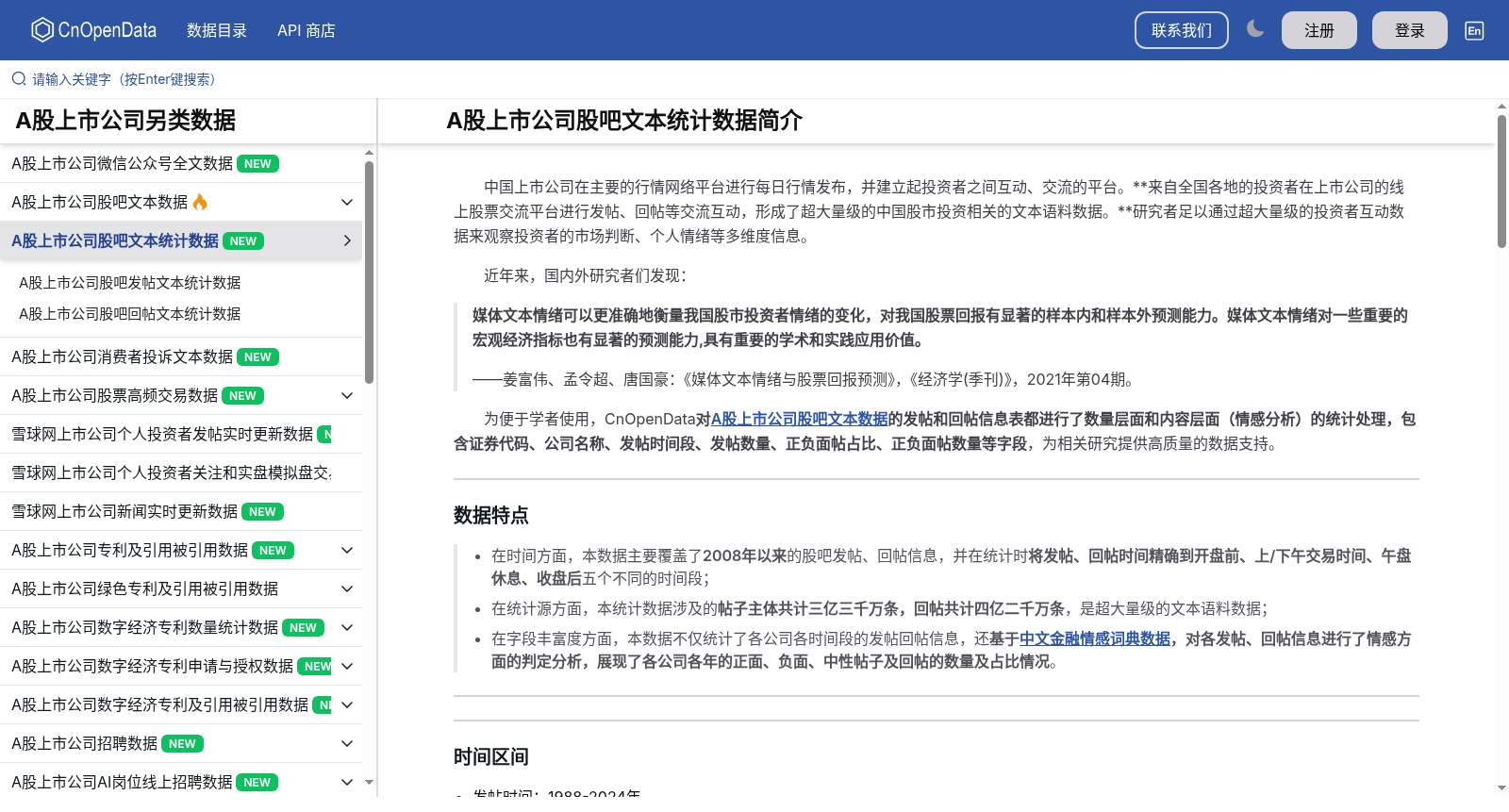Image resolution: width=1509 pixels, height=812 pixels.
Task: Click NEW badge on 股票高频交易数据
Action: pos(242,396)
